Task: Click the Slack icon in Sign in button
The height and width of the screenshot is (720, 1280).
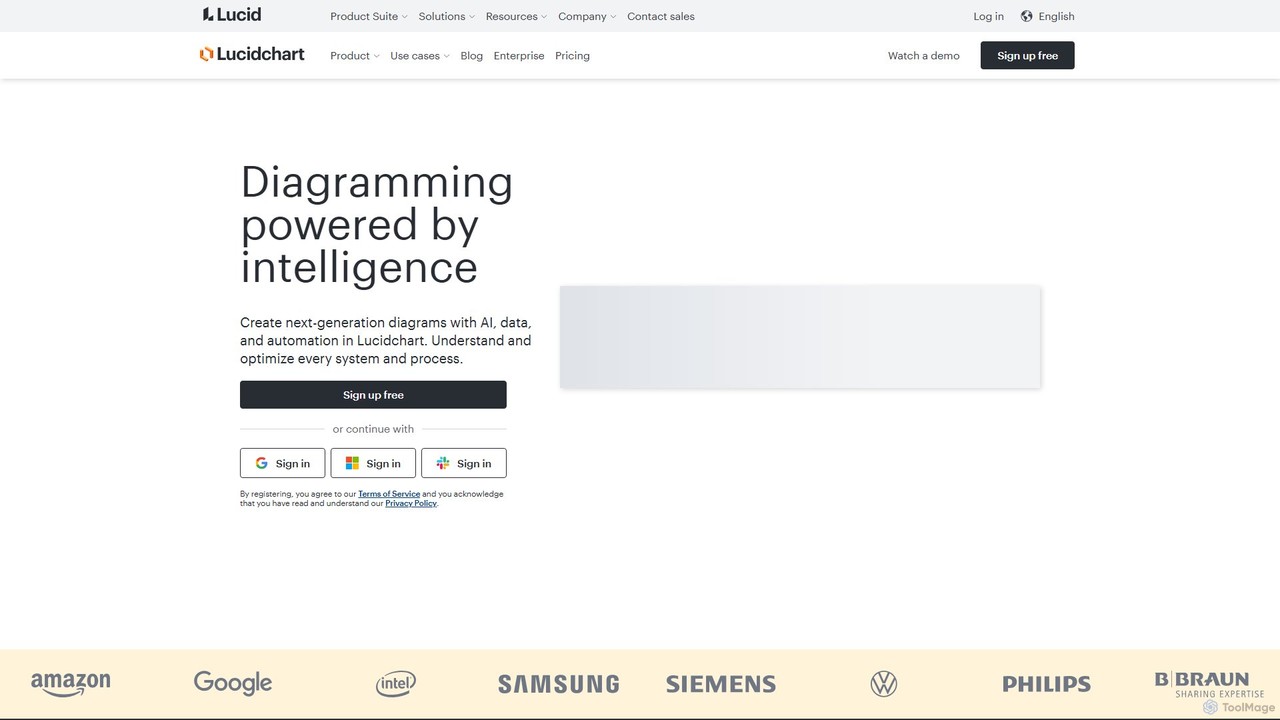Action: tap(443, 464)
